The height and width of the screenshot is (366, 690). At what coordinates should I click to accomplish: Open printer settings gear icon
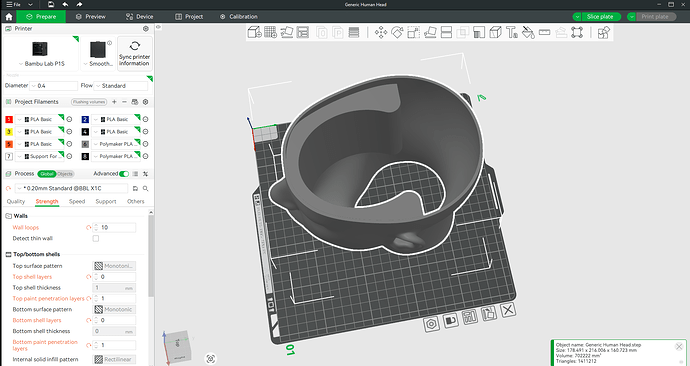point(146,29)
